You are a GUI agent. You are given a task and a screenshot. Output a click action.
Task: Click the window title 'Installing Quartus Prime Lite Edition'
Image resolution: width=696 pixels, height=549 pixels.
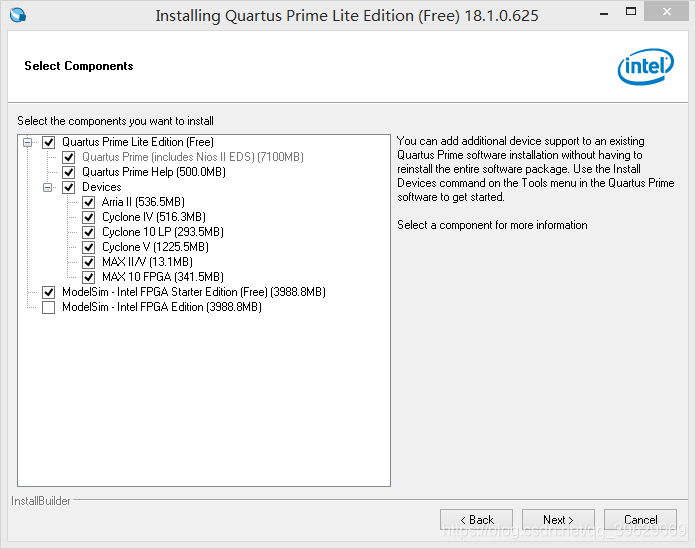[x=347, y=16]
